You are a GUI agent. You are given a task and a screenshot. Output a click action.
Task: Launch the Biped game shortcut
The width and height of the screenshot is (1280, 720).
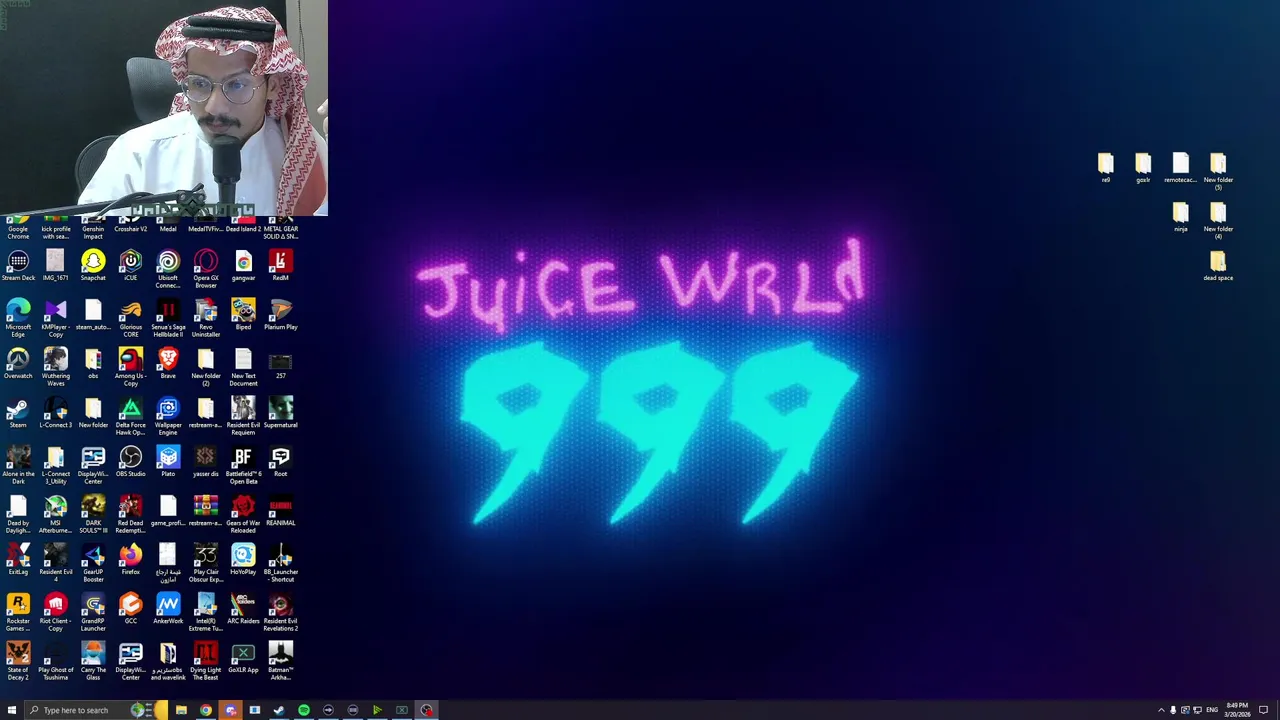pos(243,315)
